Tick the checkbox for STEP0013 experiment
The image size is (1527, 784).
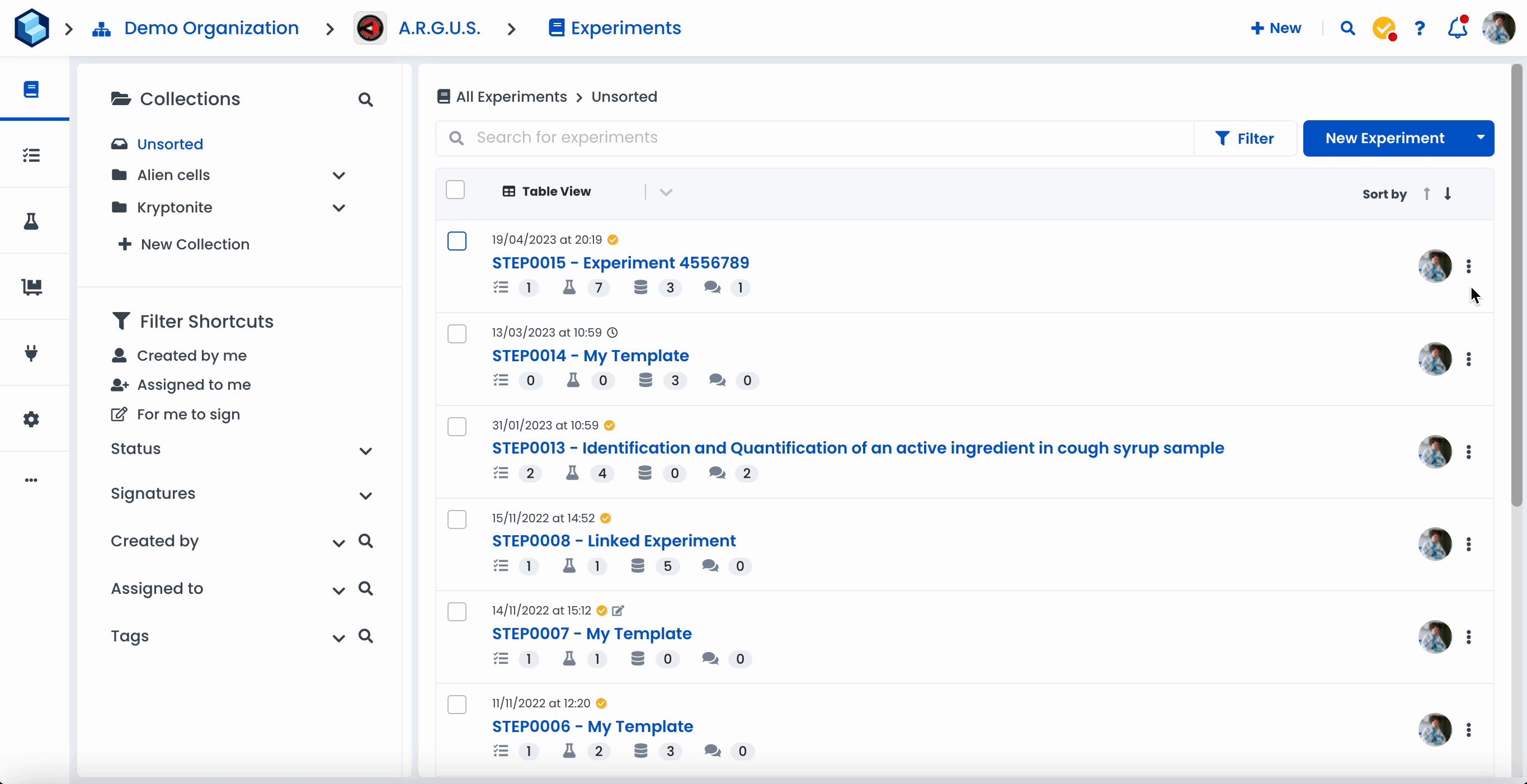click(x=456, y=427)
